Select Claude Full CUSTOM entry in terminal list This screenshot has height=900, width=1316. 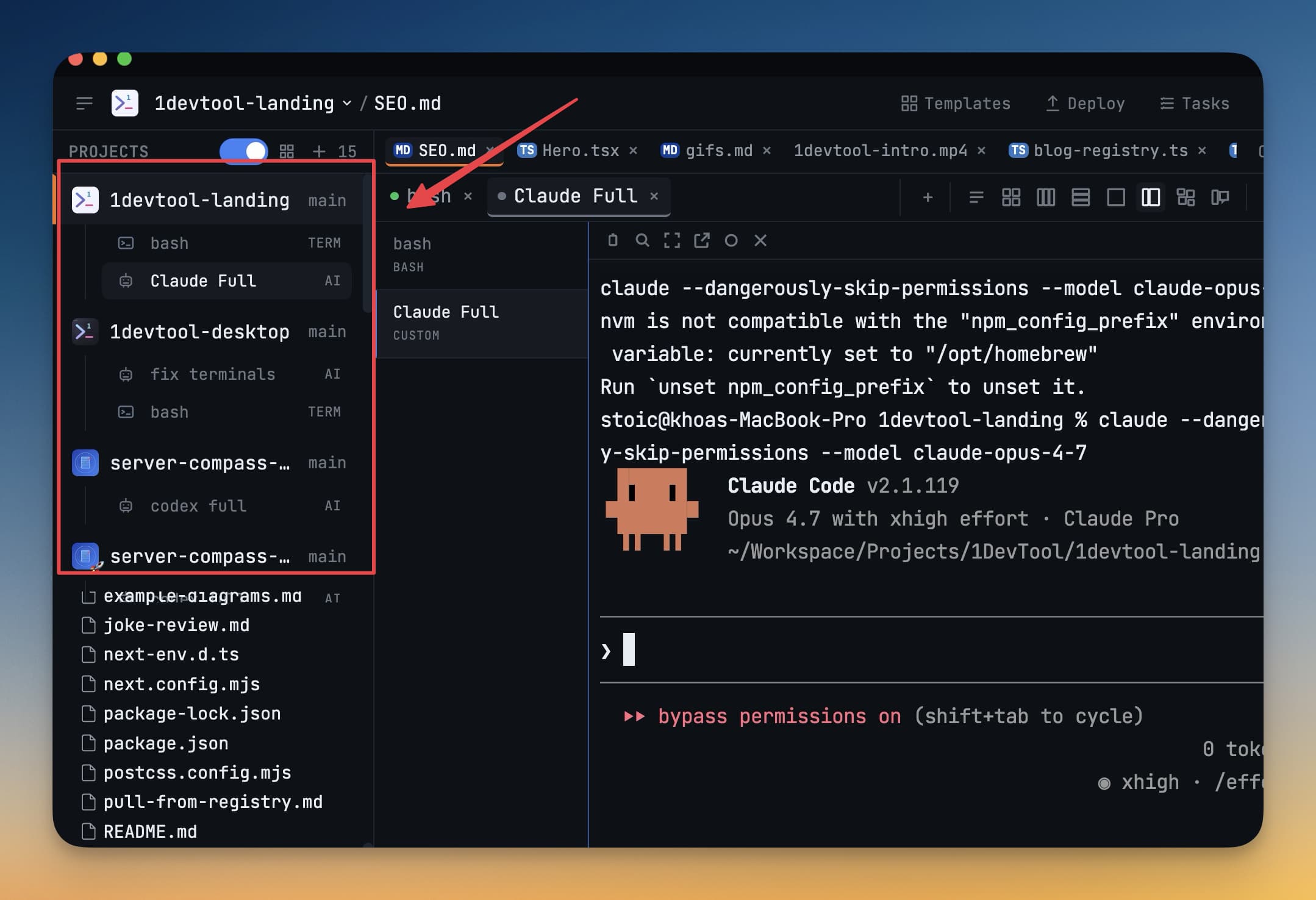click(482, 323)
